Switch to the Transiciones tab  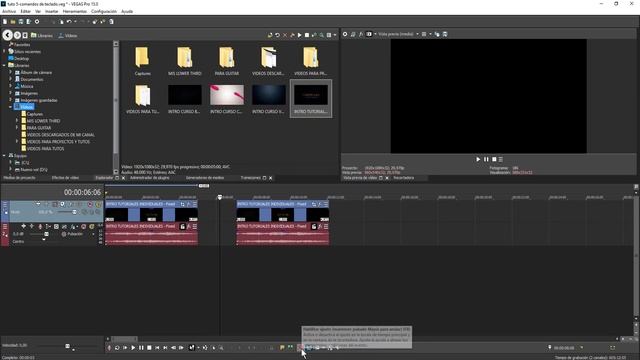[251, 178]
